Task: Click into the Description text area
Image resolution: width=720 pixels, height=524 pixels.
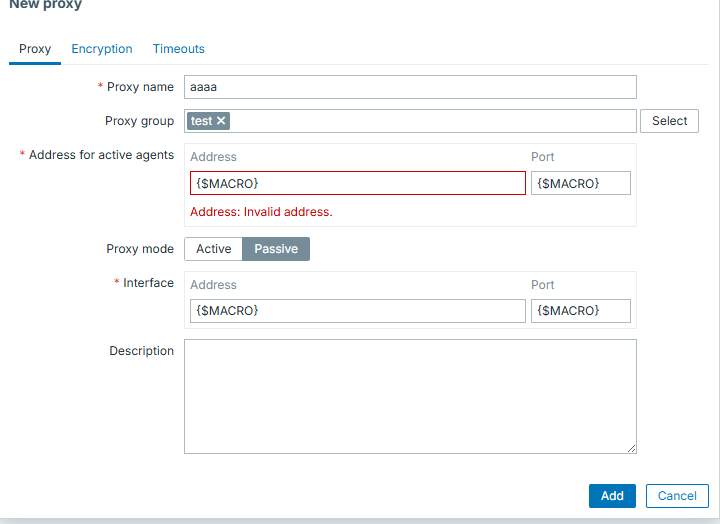Action: (410, 396)
